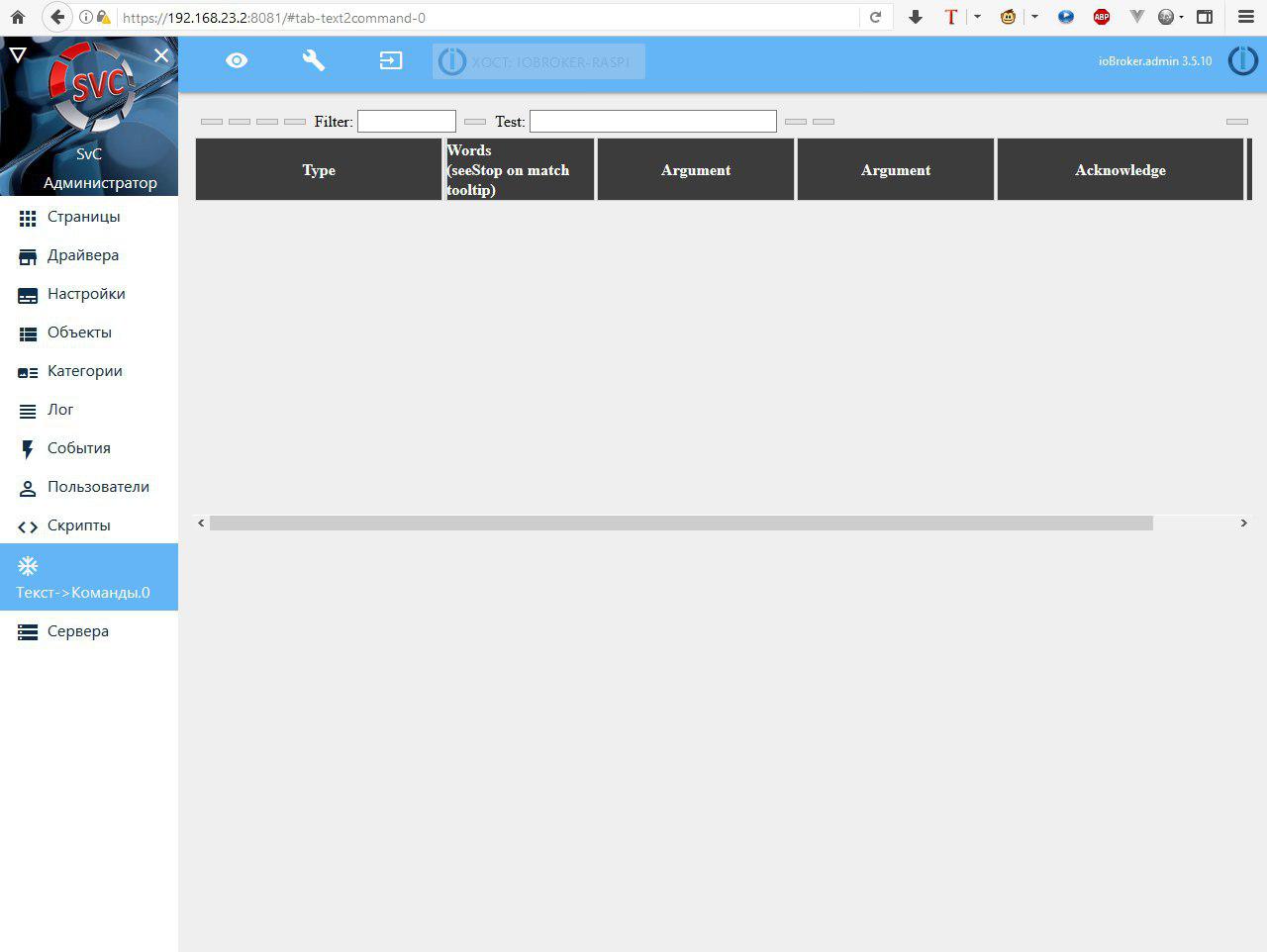Click the Argument column header beside Acknowledge
This screenshot has width=1267, height=952.
click(x=896, y=169)
